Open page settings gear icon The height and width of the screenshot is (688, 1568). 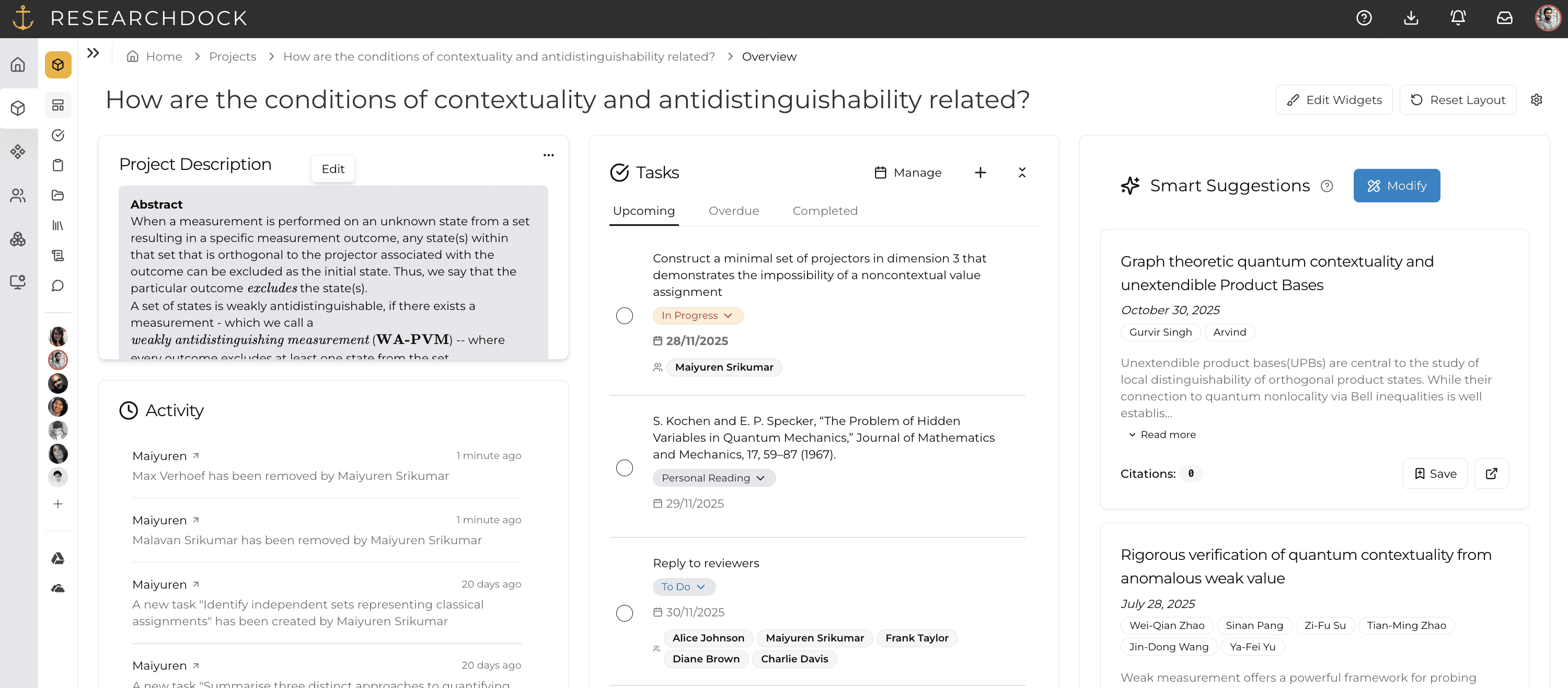1536,100
